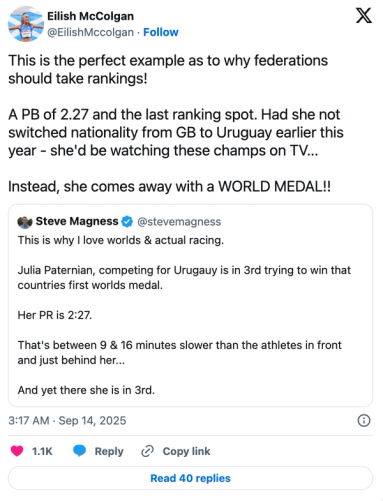Click the 1.1K likes count
Image resolution: width=383 pixels, height=501 pixels.
(x=42, y=451)
